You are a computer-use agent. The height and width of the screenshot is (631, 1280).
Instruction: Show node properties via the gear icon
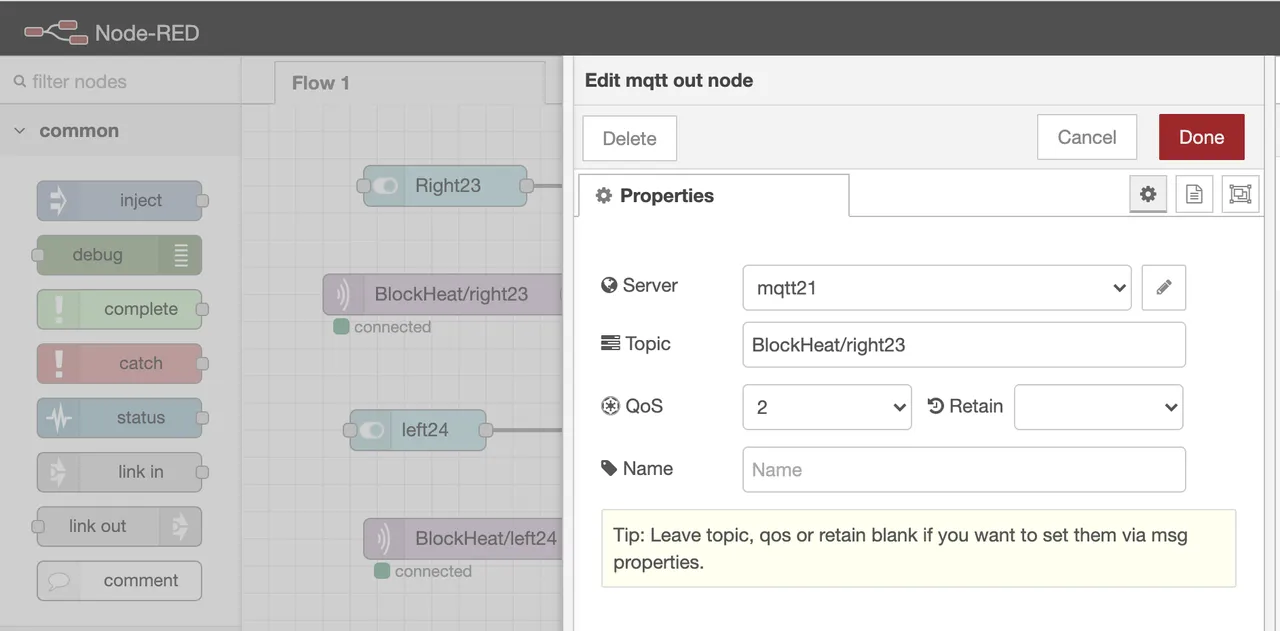(1148, 194)
